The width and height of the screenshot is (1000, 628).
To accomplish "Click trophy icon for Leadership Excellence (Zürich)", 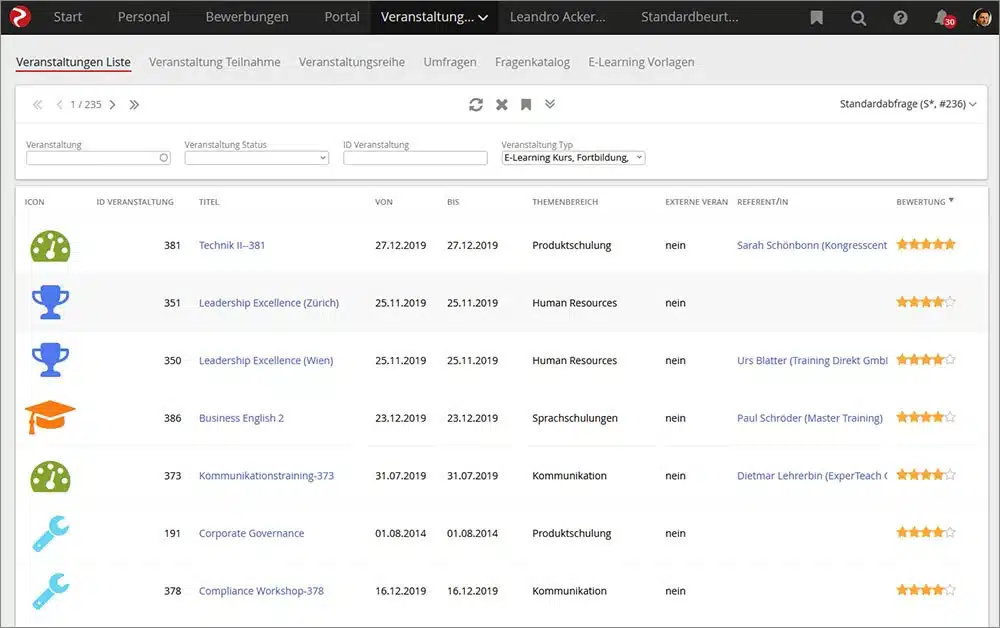I will [x=50, y=302].
